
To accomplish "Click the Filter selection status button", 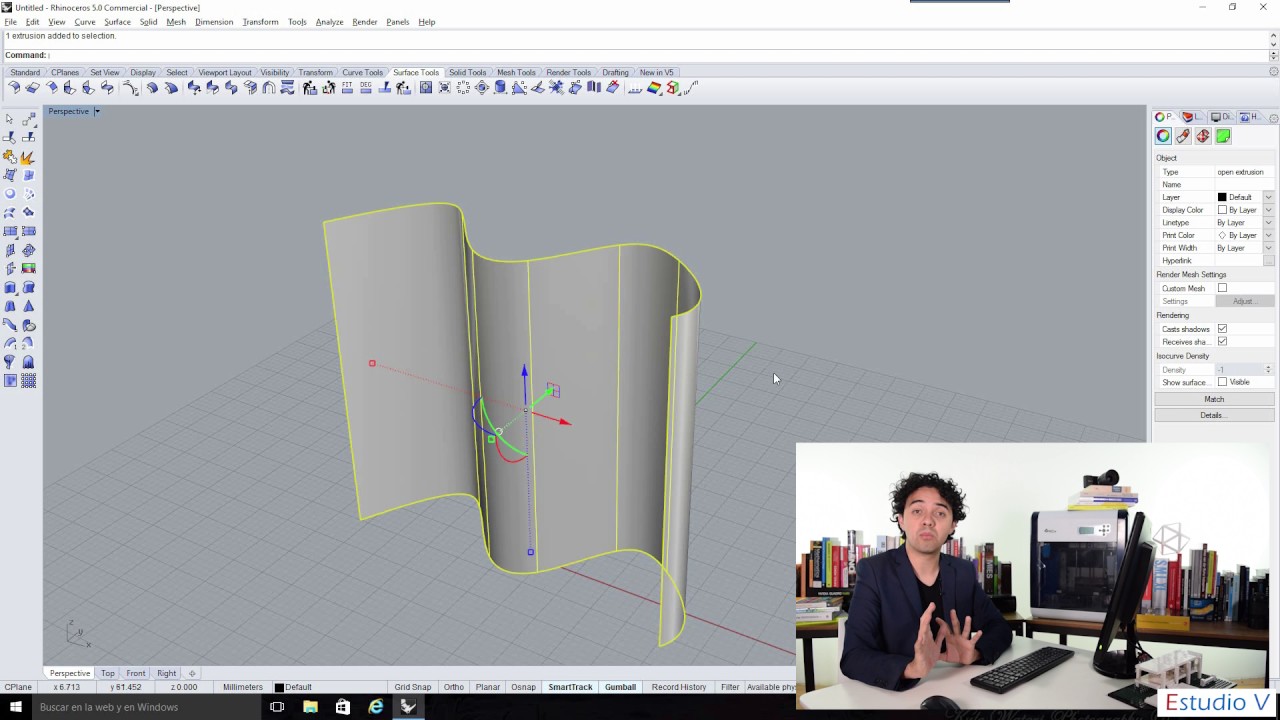I will (x=730, y=687).
